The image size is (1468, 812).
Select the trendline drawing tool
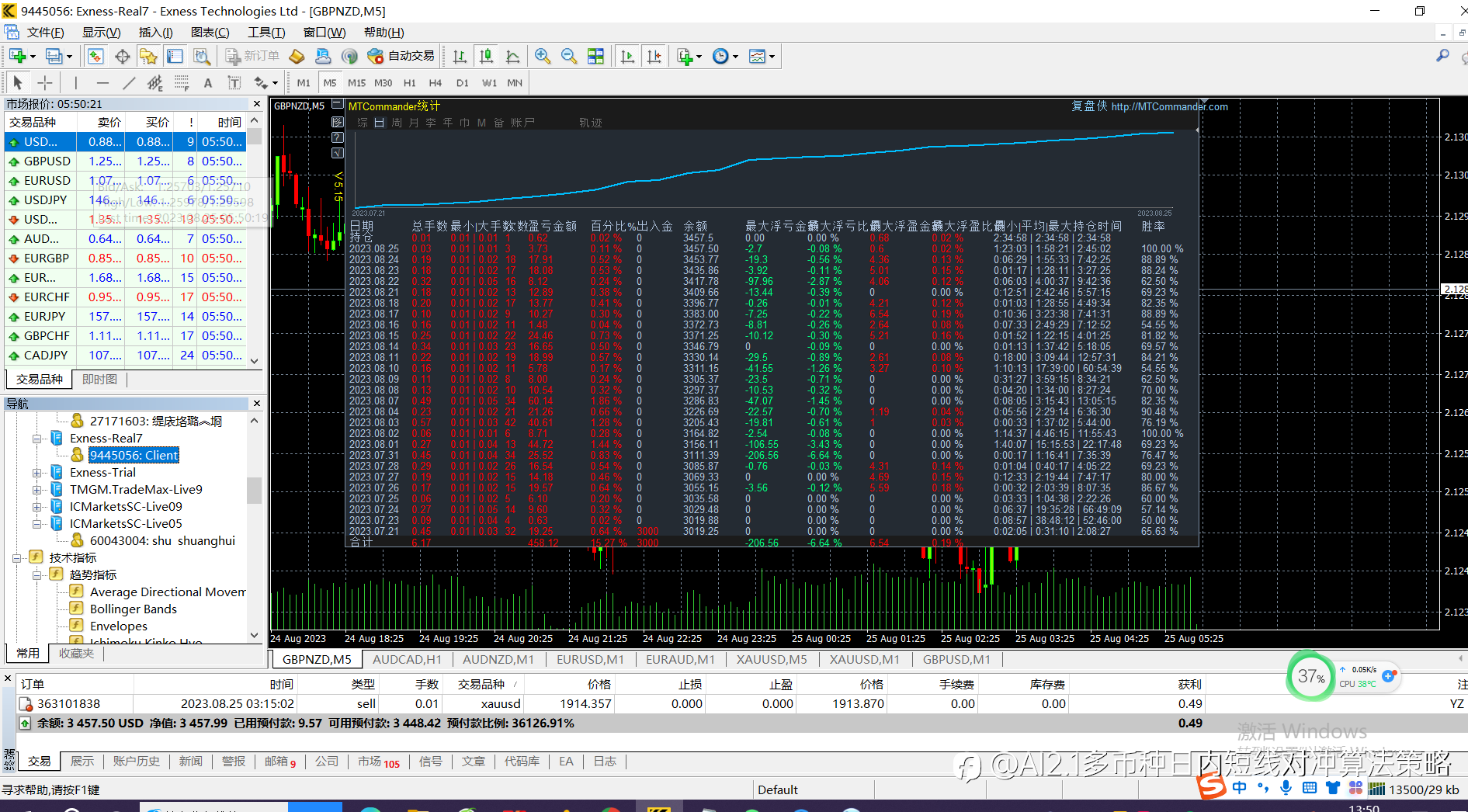[129, 83]
